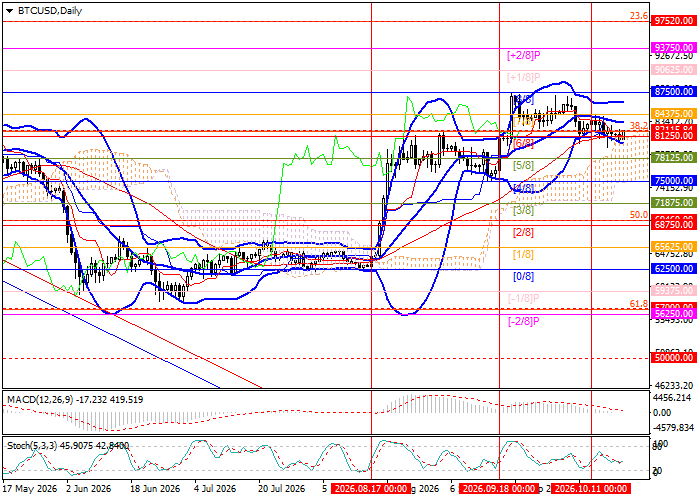Viewport: 700px width, 500px height.
Task: Select the 2026.10.11 00:00 date marker
Action: point(590,489)
